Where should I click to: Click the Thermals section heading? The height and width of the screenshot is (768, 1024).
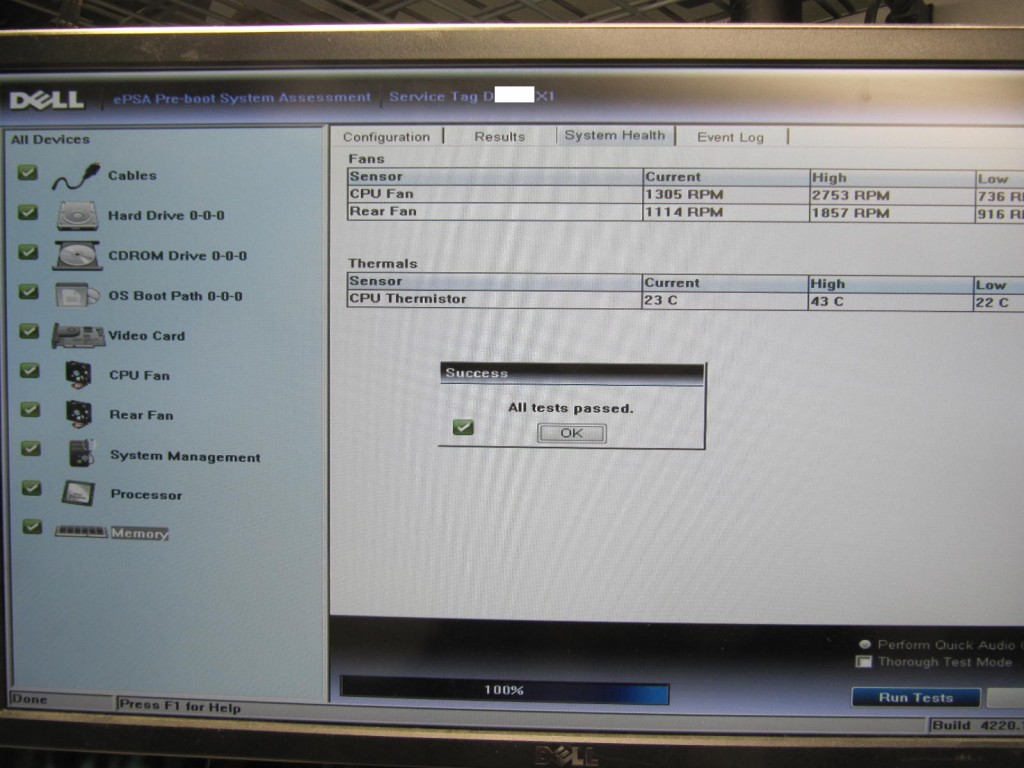[383, 263]
